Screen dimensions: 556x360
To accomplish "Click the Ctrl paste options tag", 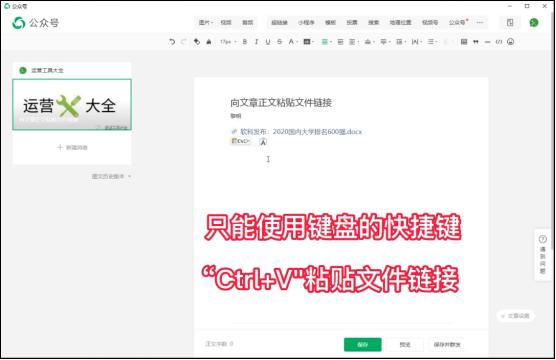I will [x=241, y=141].
